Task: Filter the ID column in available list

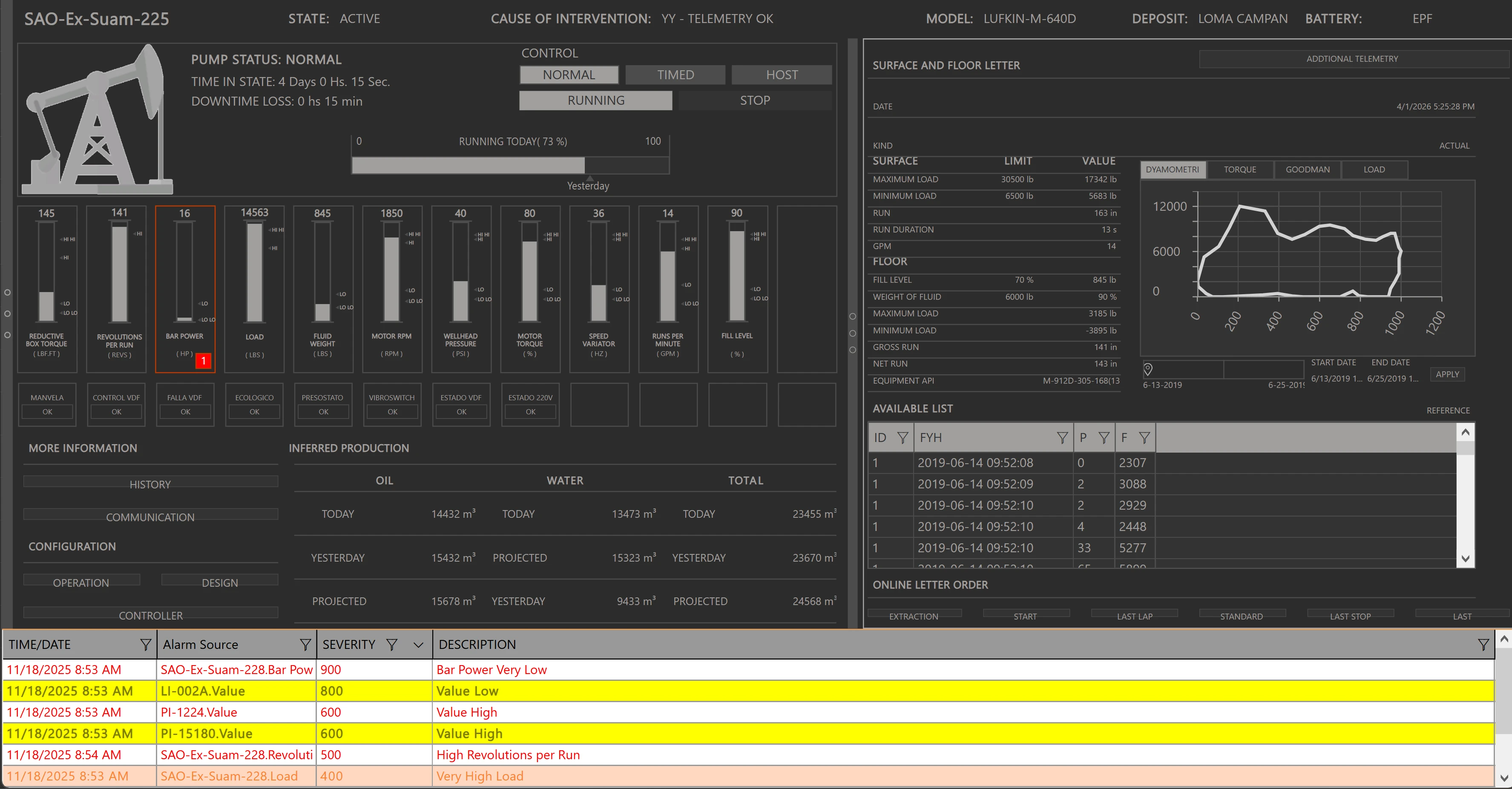Action: [x=902, y=438]
